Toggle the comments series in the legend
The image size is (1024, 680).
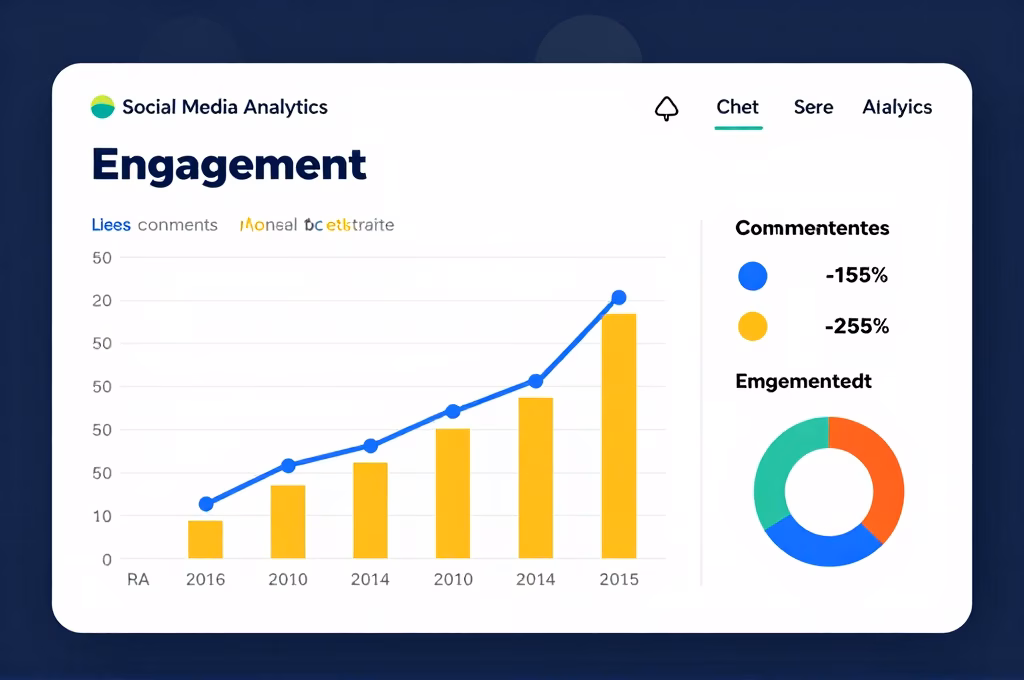pos(178,225)
